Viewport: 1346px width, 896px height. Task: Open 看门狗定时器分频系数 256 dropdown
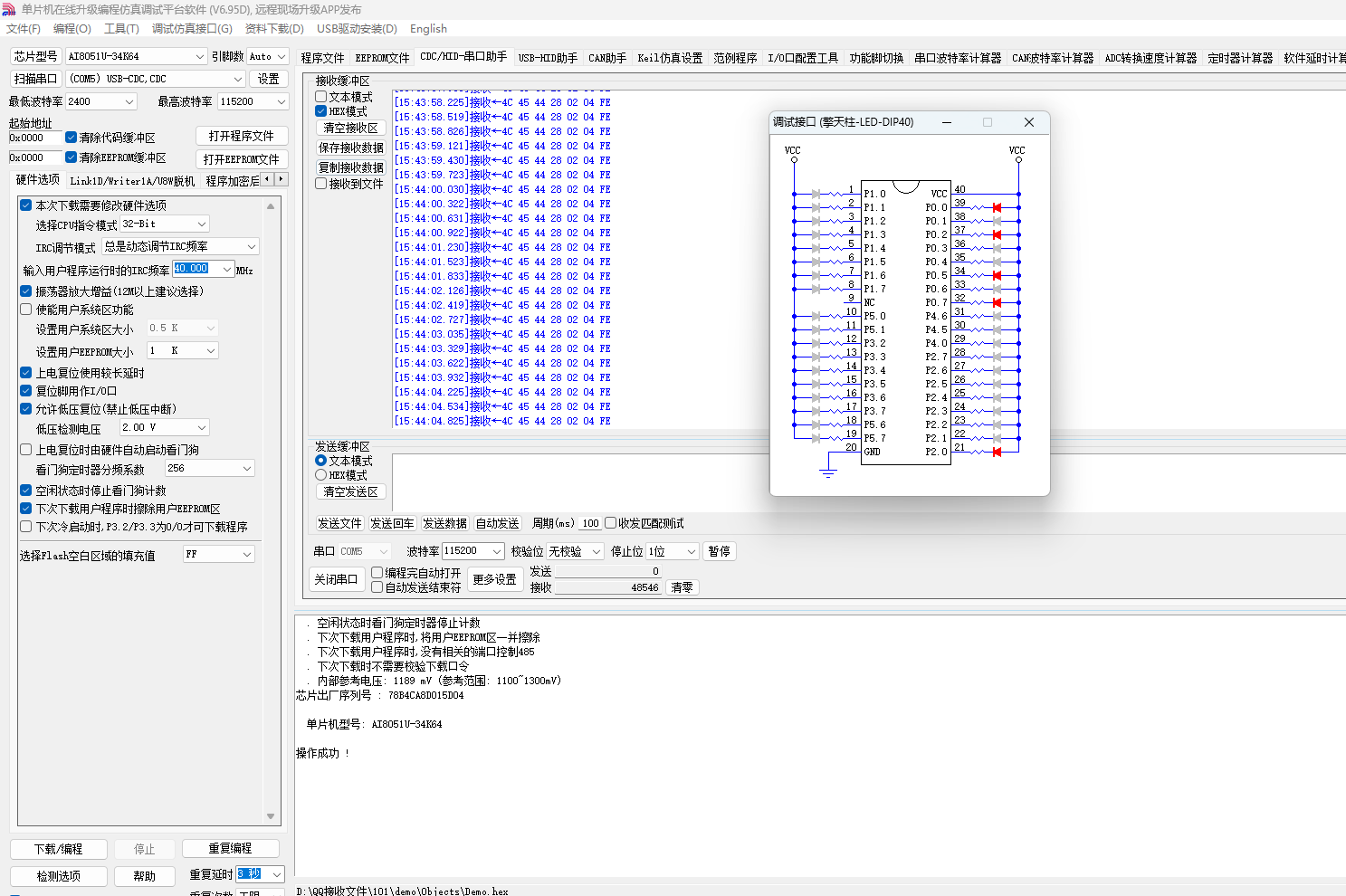click(210, 468)
